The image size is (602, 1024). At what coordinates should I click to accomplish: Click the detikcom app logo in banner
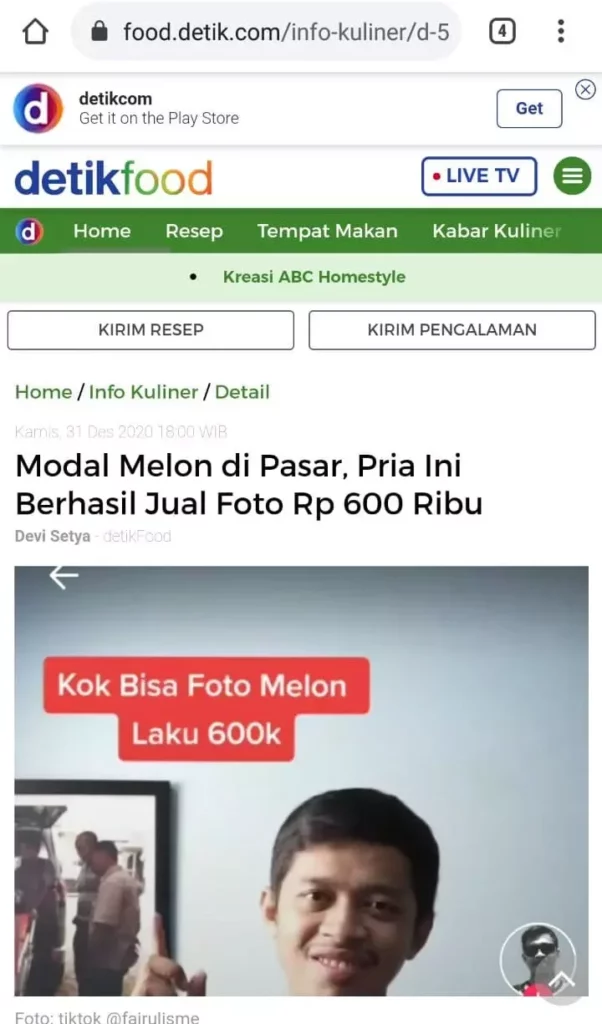pos(38,108)
